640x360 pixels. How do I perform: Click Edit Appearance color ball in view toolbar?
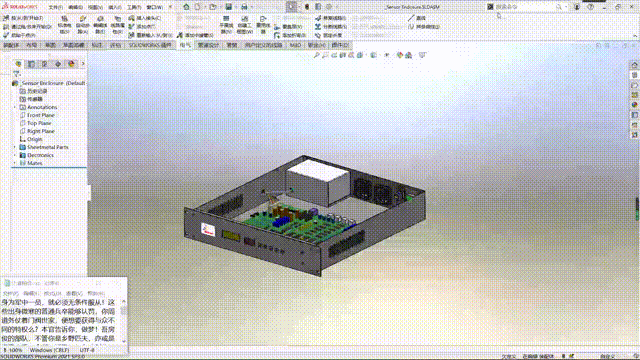(400, 55)
